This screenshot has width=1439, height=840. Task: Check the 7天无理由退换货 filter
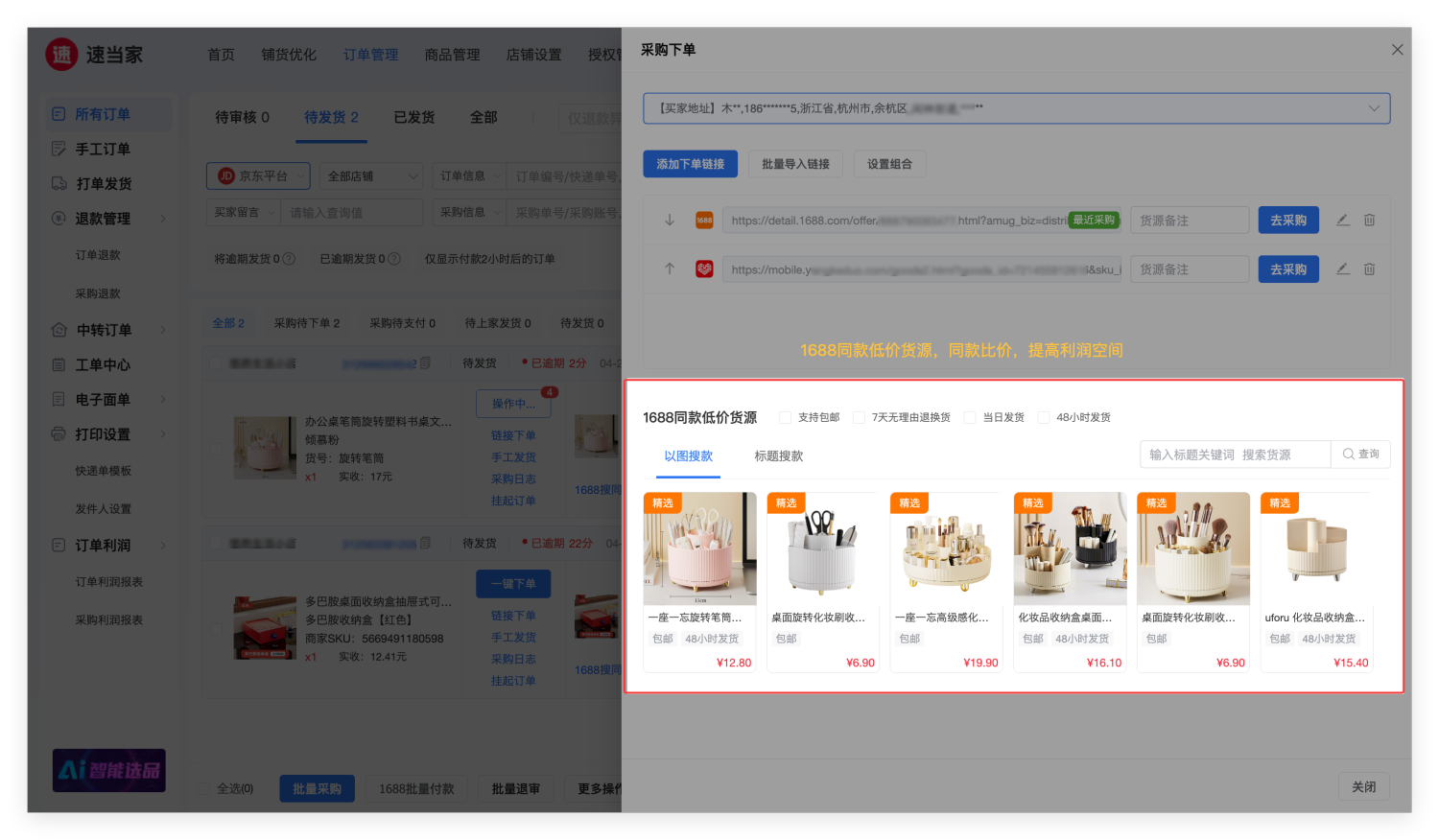(860, 417)
